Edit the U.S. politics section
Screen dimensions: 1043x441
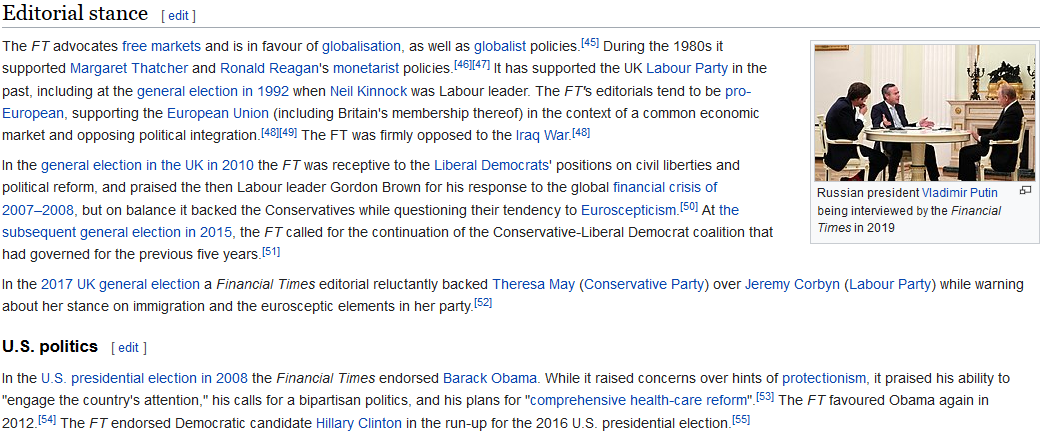point(128,347)
